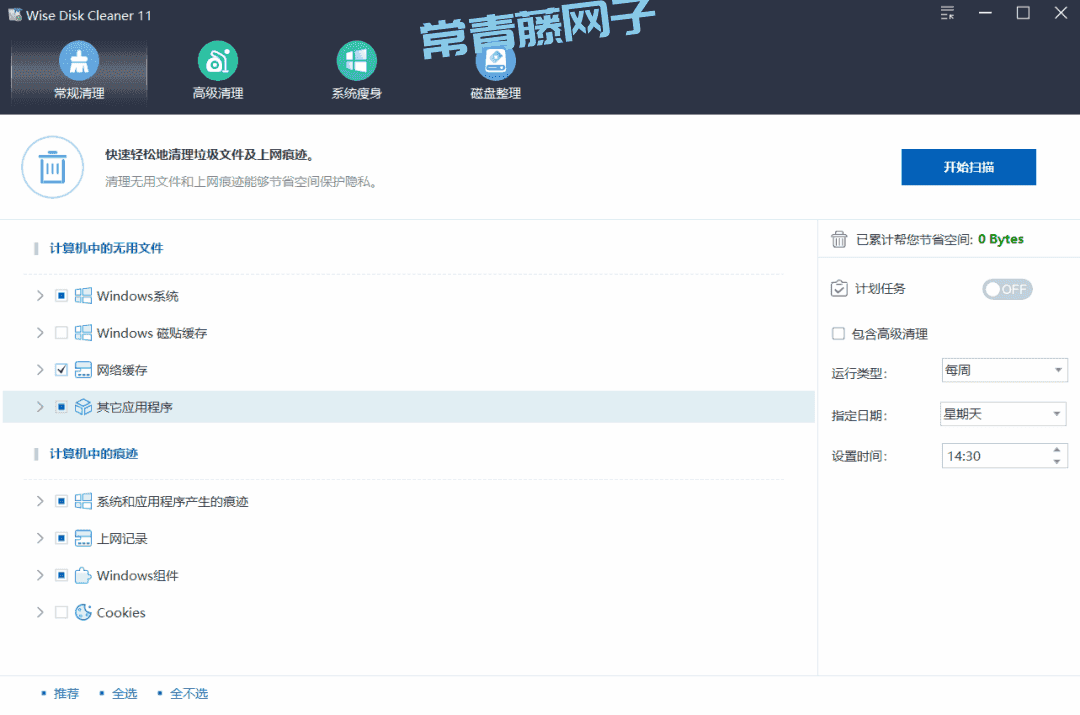Viewport: 1080px width, 715px height.
Task: Increase time with the up arrow
Action: click(x=1057, y=450)
